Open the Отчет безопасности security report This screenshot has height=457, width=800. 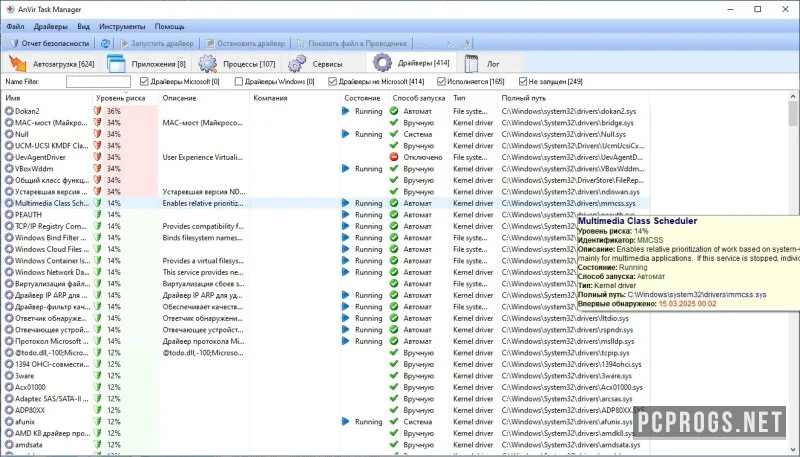49,43
